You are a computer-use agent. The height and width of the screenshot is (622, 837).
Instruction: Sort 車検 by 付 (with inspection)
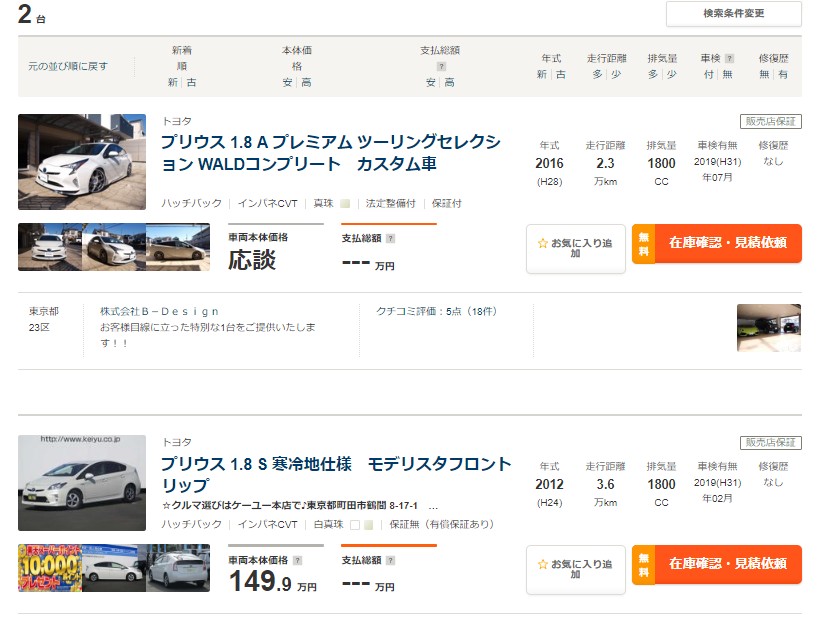708,74
